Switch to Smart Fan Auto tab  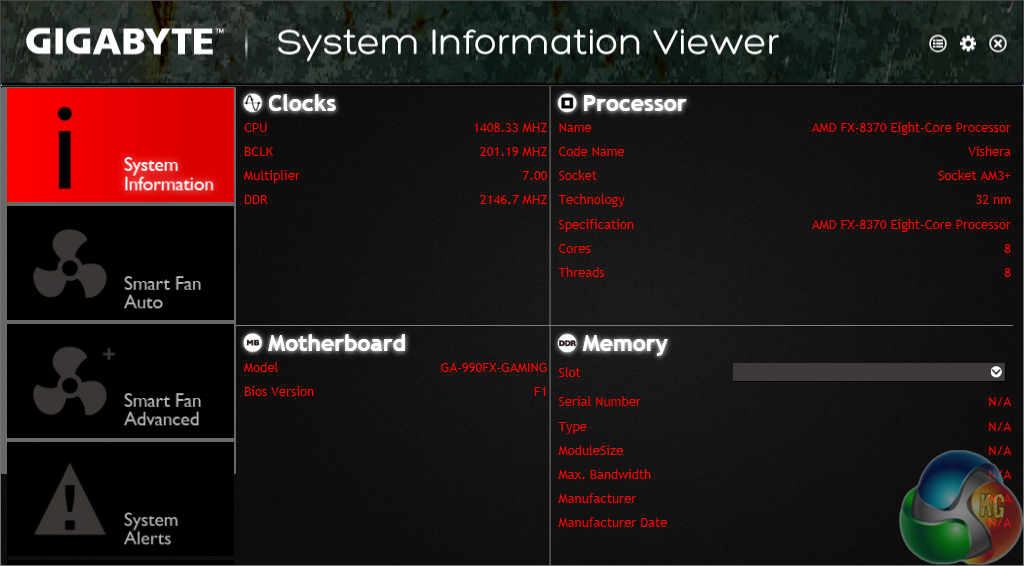click(x=121, y=263)
